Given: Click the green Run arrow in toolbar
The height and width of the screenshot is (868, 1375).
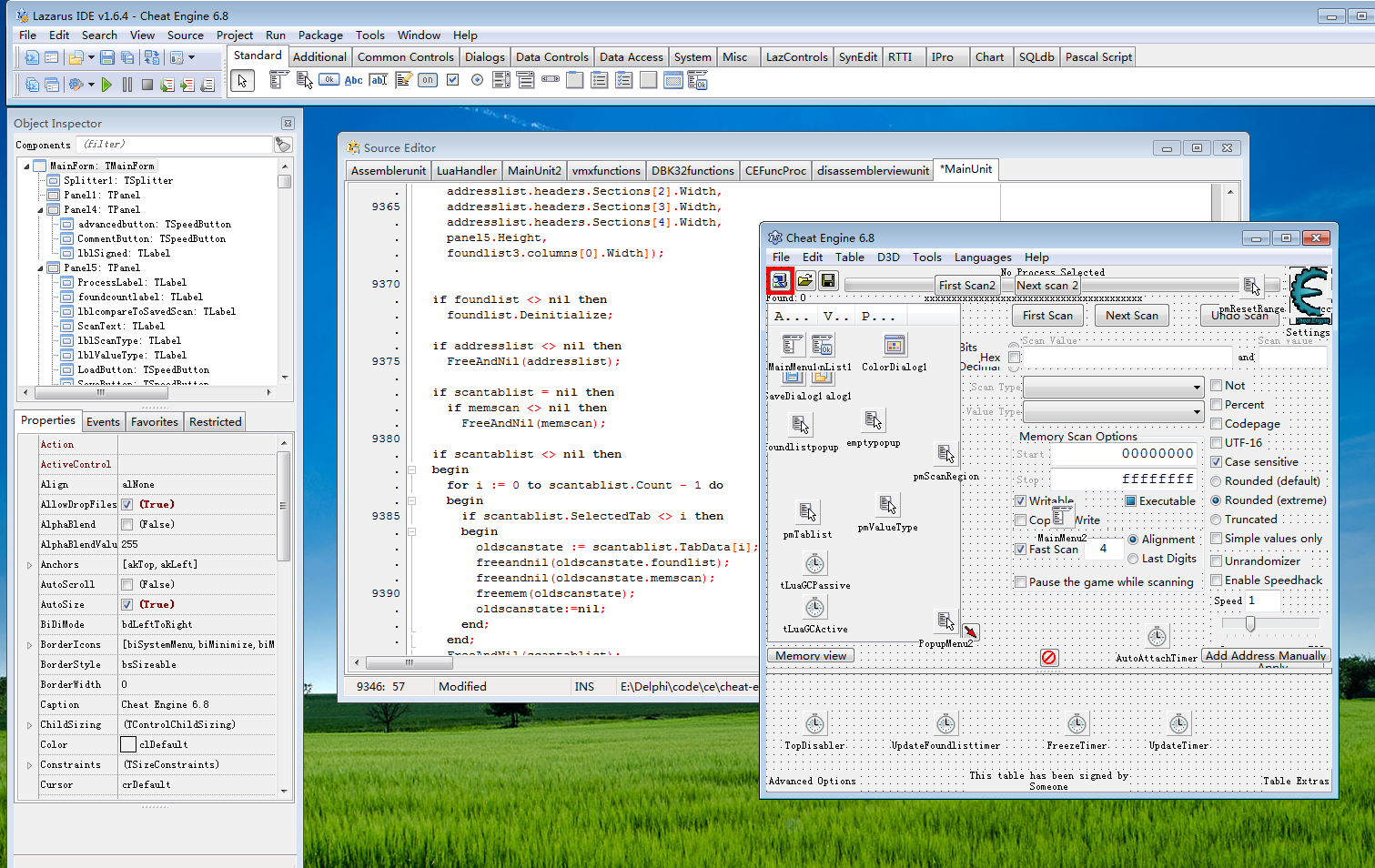Looking at the screenshot, I should click(106, 85).
